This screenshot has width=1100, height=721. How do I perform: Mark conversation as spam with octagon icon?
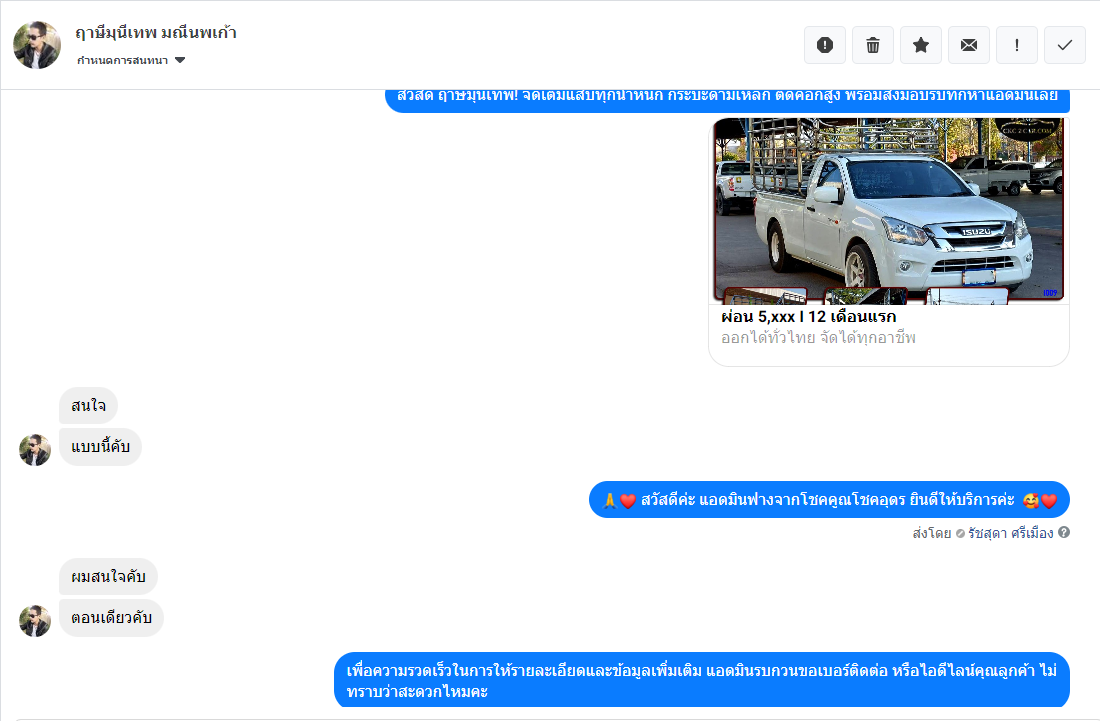(825, 45)
